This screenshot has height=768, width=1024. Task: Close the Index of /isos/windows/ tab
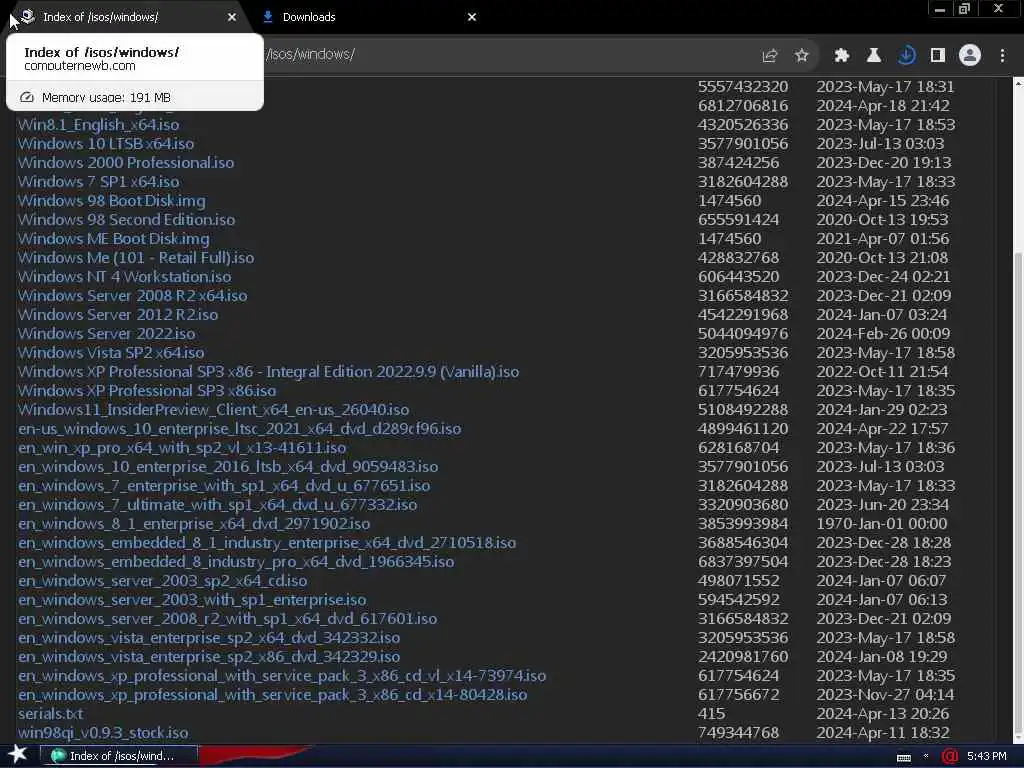coord(232,17)
